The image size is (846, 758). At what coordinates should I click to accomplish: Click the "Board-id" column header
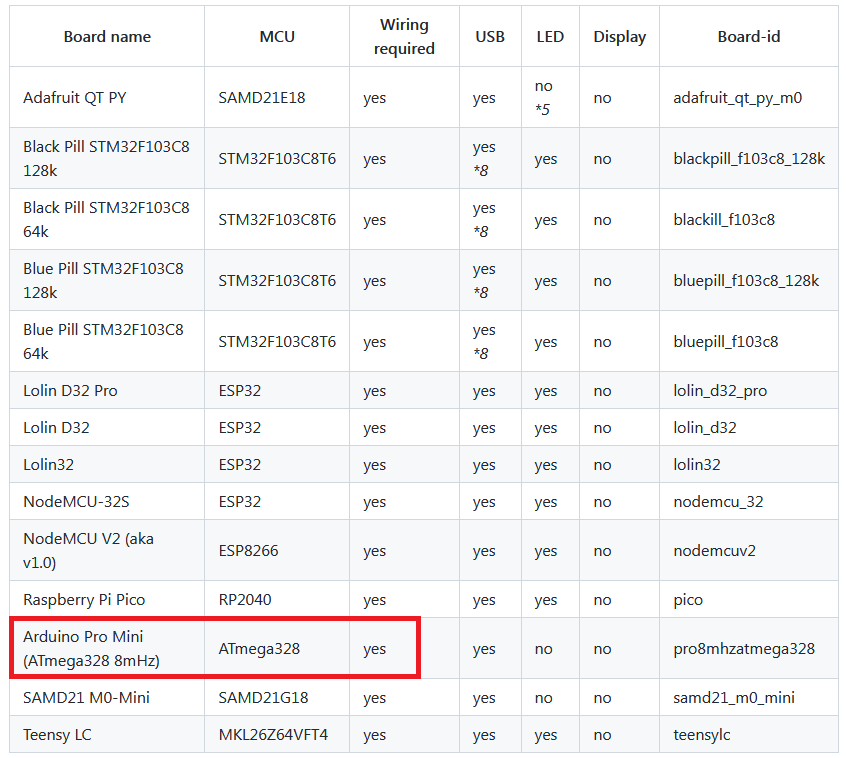coord(748,37)
